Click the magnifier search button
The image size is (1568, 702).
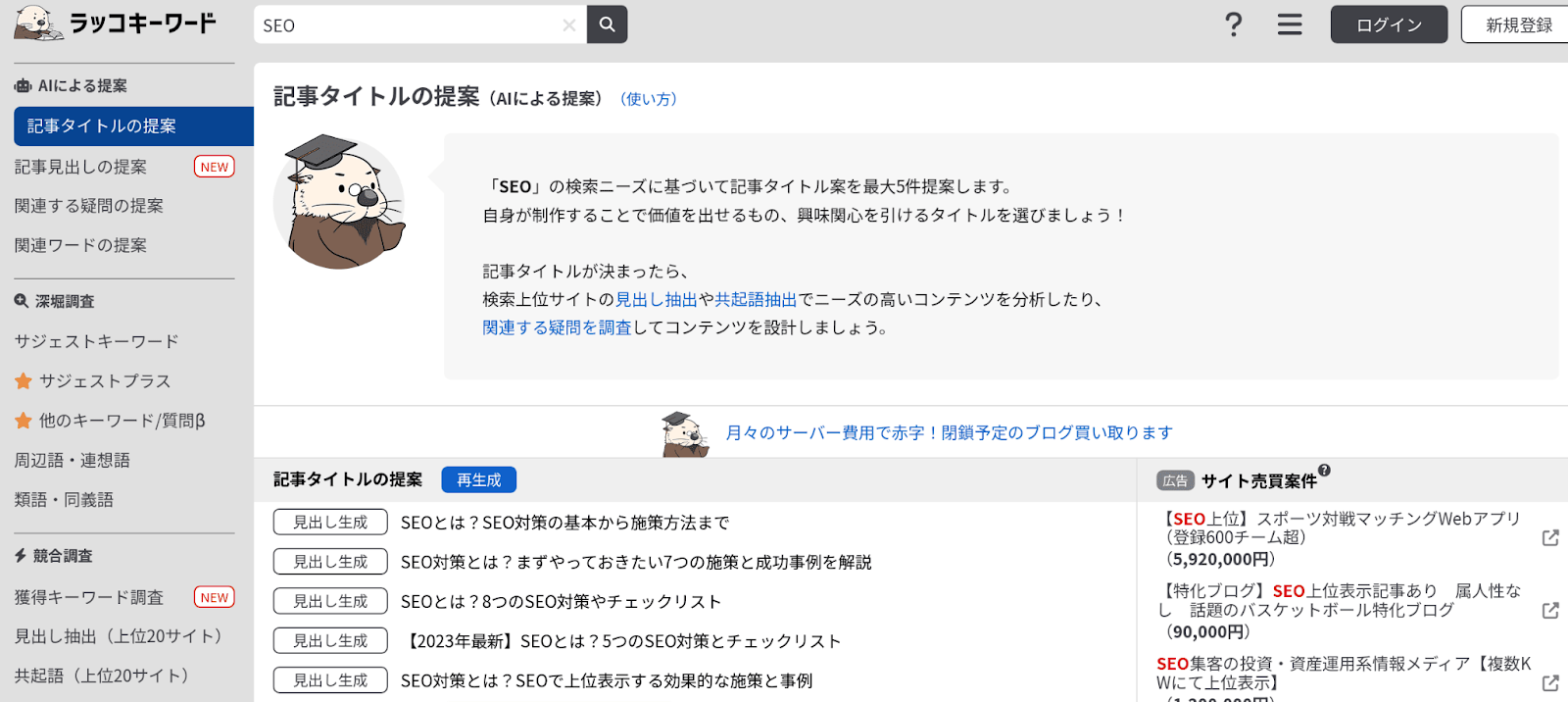point(607,25)
